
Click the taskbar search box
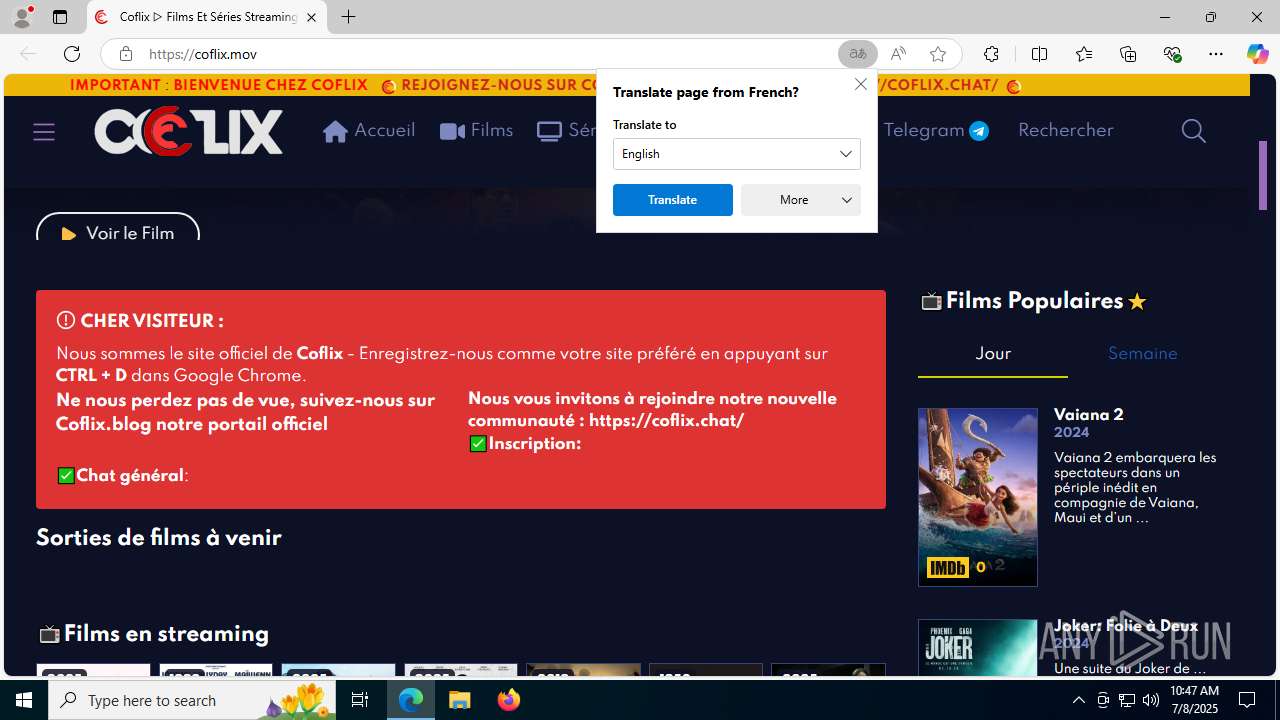(x=192, y=700)
